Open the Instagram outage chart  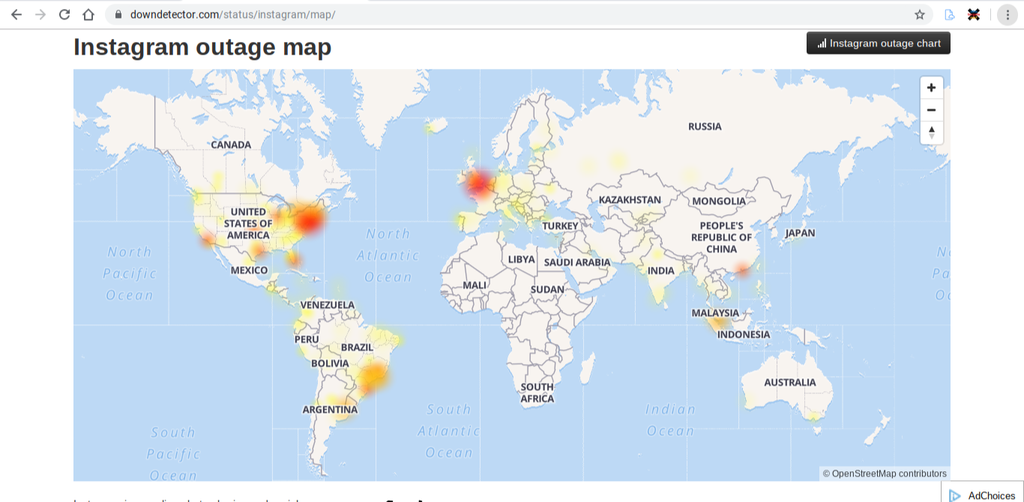[x=879, y=43]
